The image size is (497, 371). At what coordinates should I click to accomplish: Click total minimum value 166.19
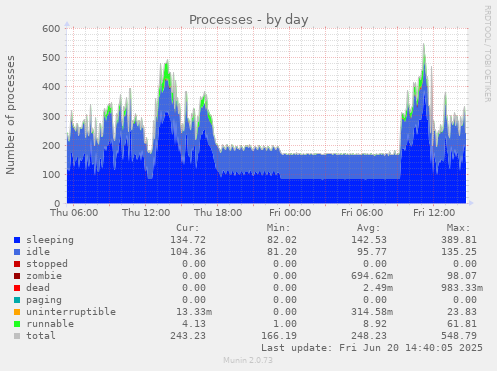pyautogui.click(x=279, y=336)
